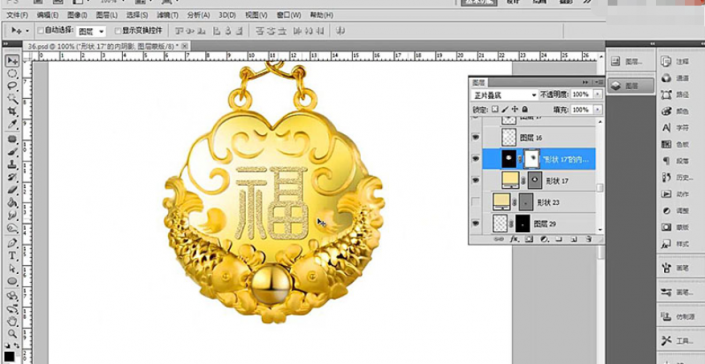Open the 填充 fill value arrow

click(x=598, y=110)
